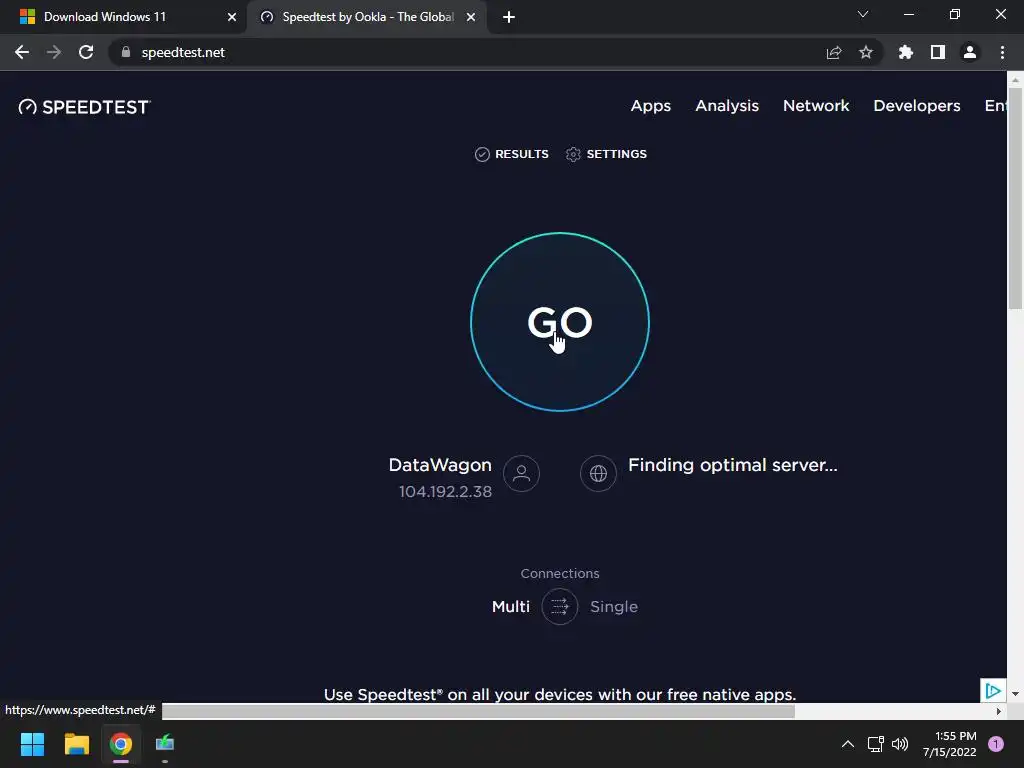Click the DataWagon user profile icon
The image size is (1024, 768).
[x=521, y=473]
